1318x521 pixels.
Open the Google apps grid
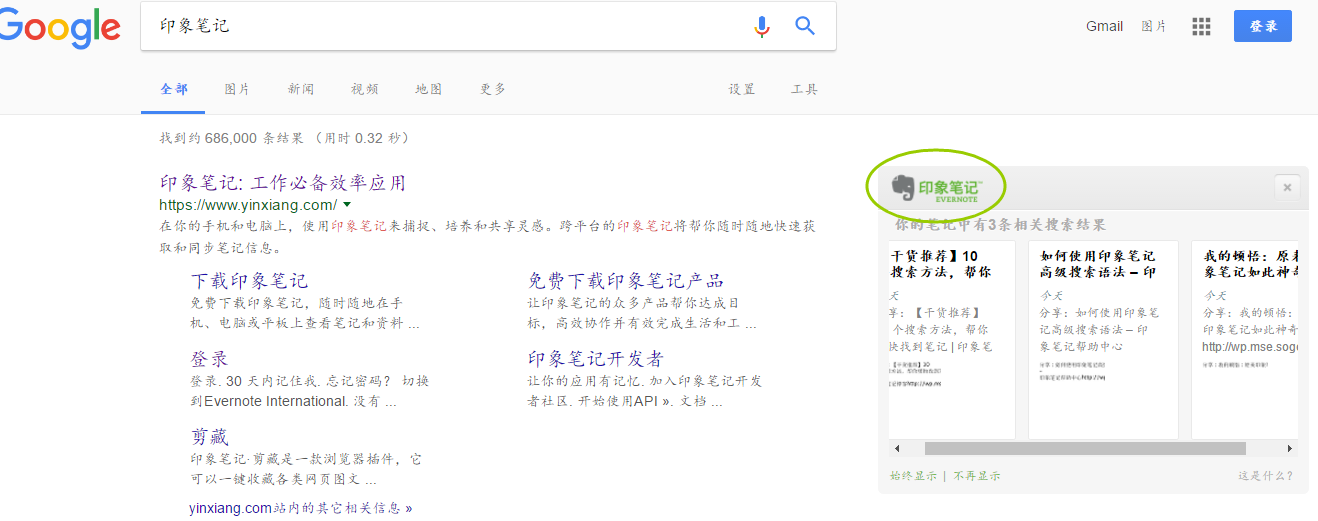point(1201,27)
